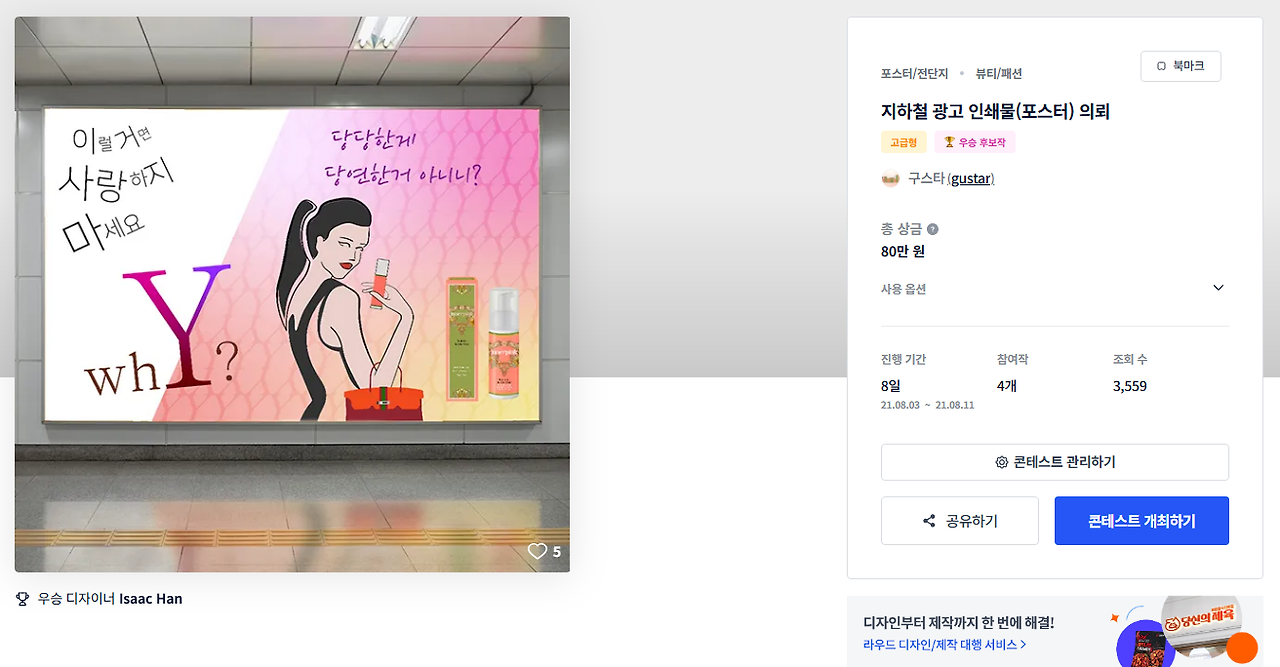
Task: Click the designer name Isaac Han
Action: coord(151,599)
